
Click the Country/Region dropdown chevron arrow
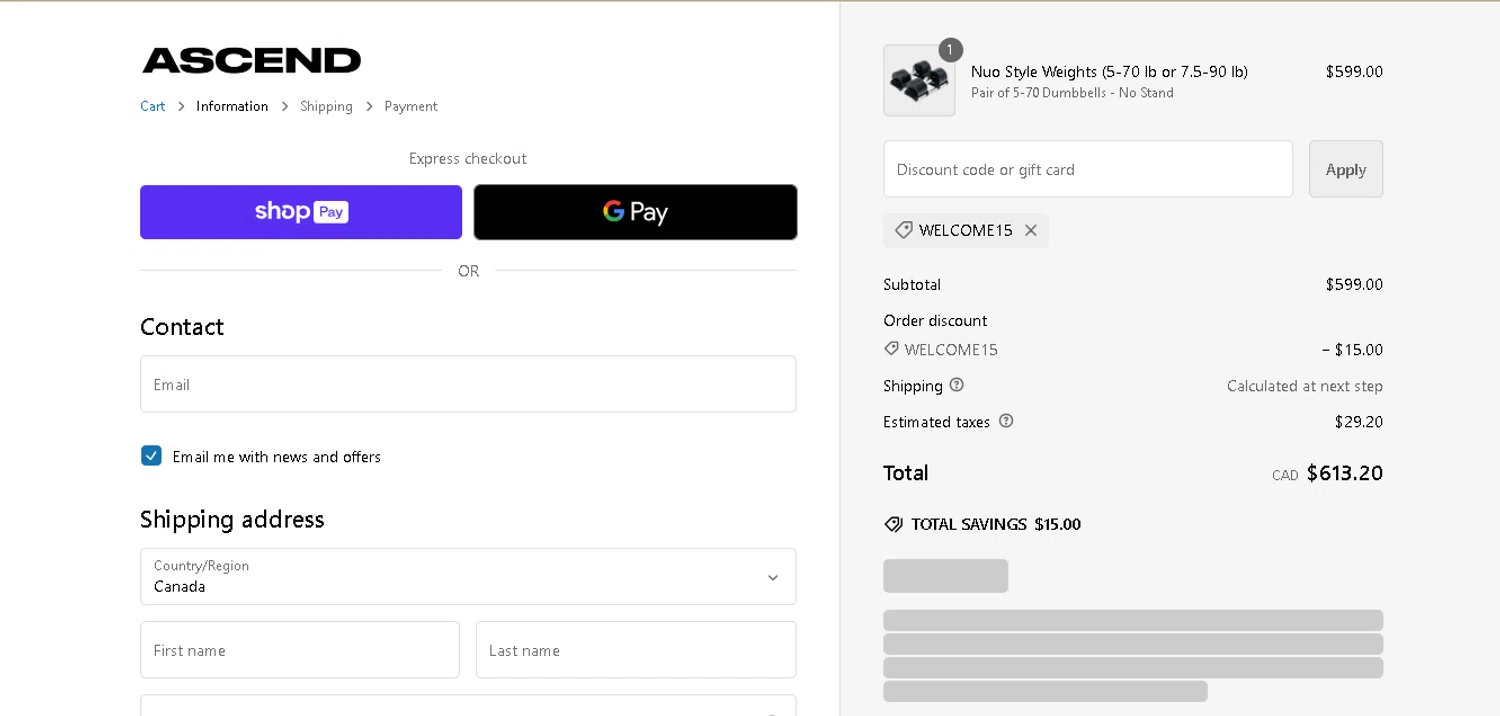tap(772, 578)
